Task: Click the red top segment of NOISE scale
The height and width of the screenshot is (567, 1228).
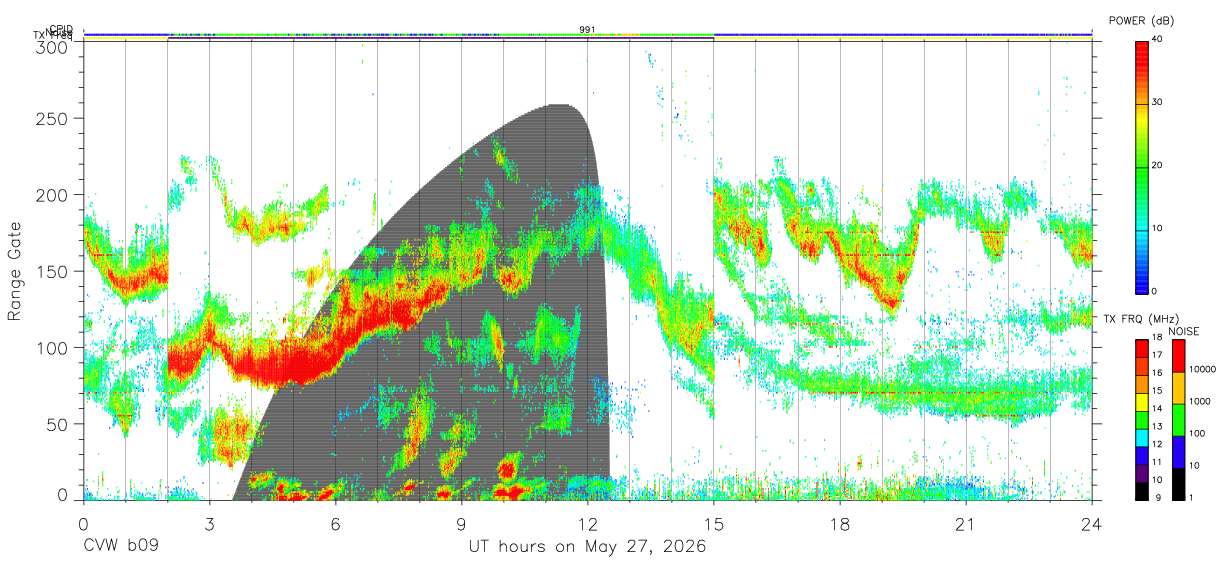Action: click(1179, 355)
